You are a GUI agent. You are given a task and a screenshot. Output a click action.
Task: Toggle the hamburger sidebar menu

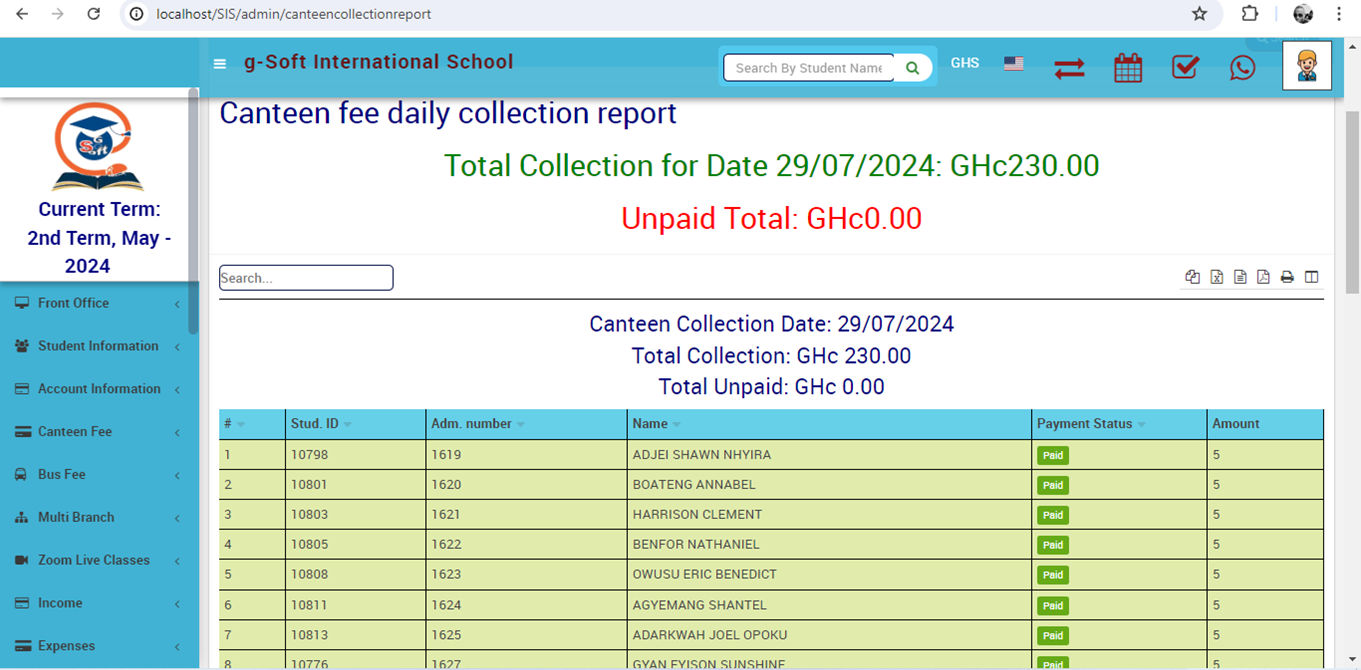220,64
